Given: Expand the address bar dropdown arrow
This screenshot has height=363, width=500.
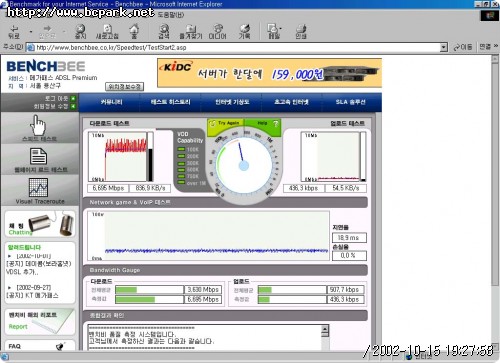Looking at the screenshot, I should click(443, 47).
